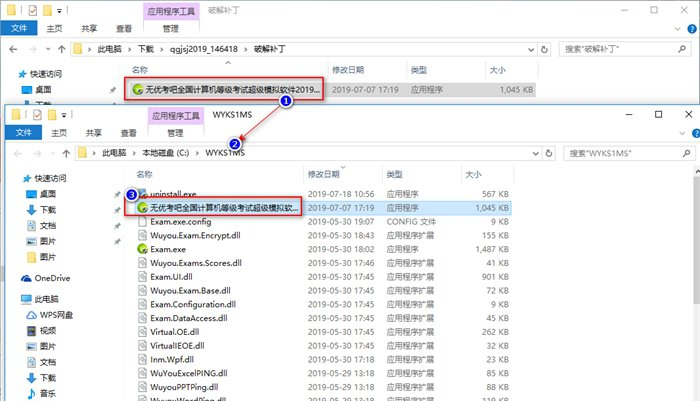The width and height of the screenshot is (700, 417).
Task: Go forward in the WYKS1MS window
Action: [38, 154]
